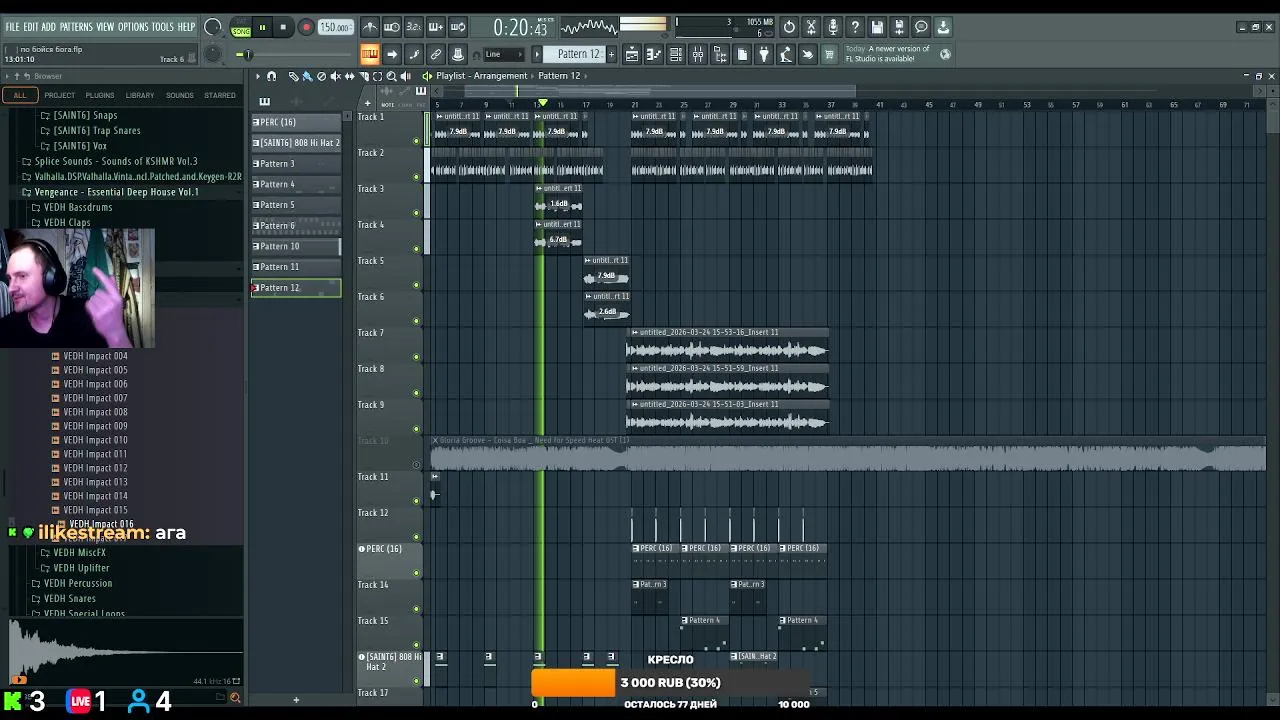1280x720 pixels.
Task: Open the content shop cart icon
Action: coord(829,54)
